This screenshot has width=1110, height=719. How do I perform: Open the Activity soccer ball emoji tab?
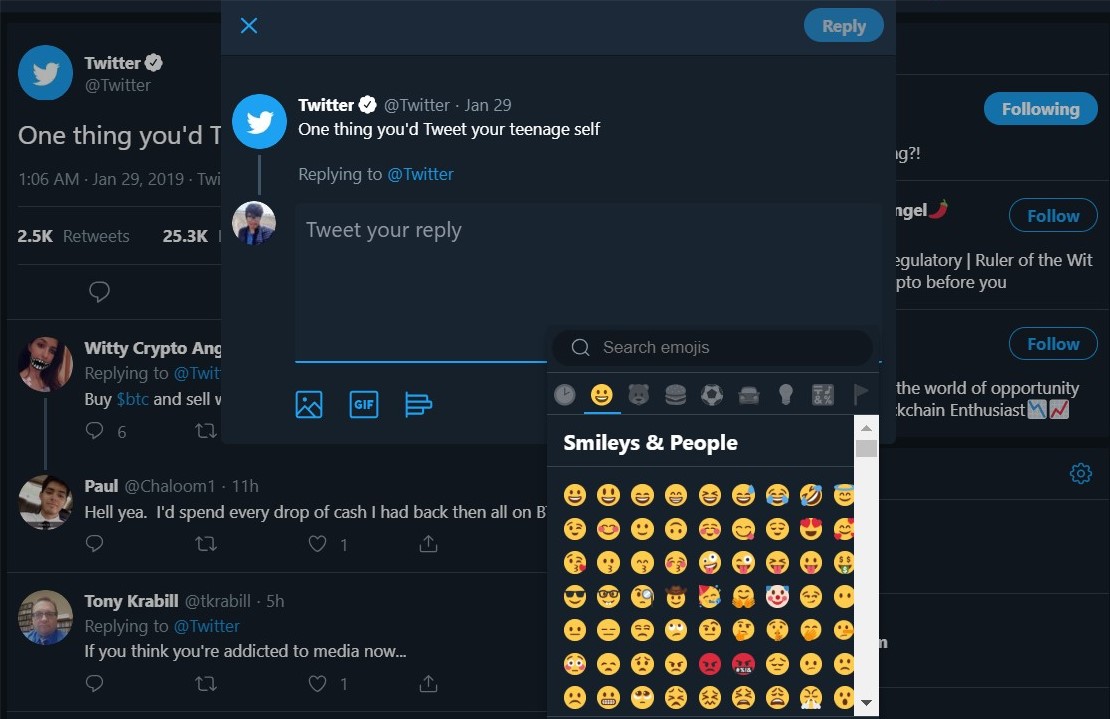point(712,395)
